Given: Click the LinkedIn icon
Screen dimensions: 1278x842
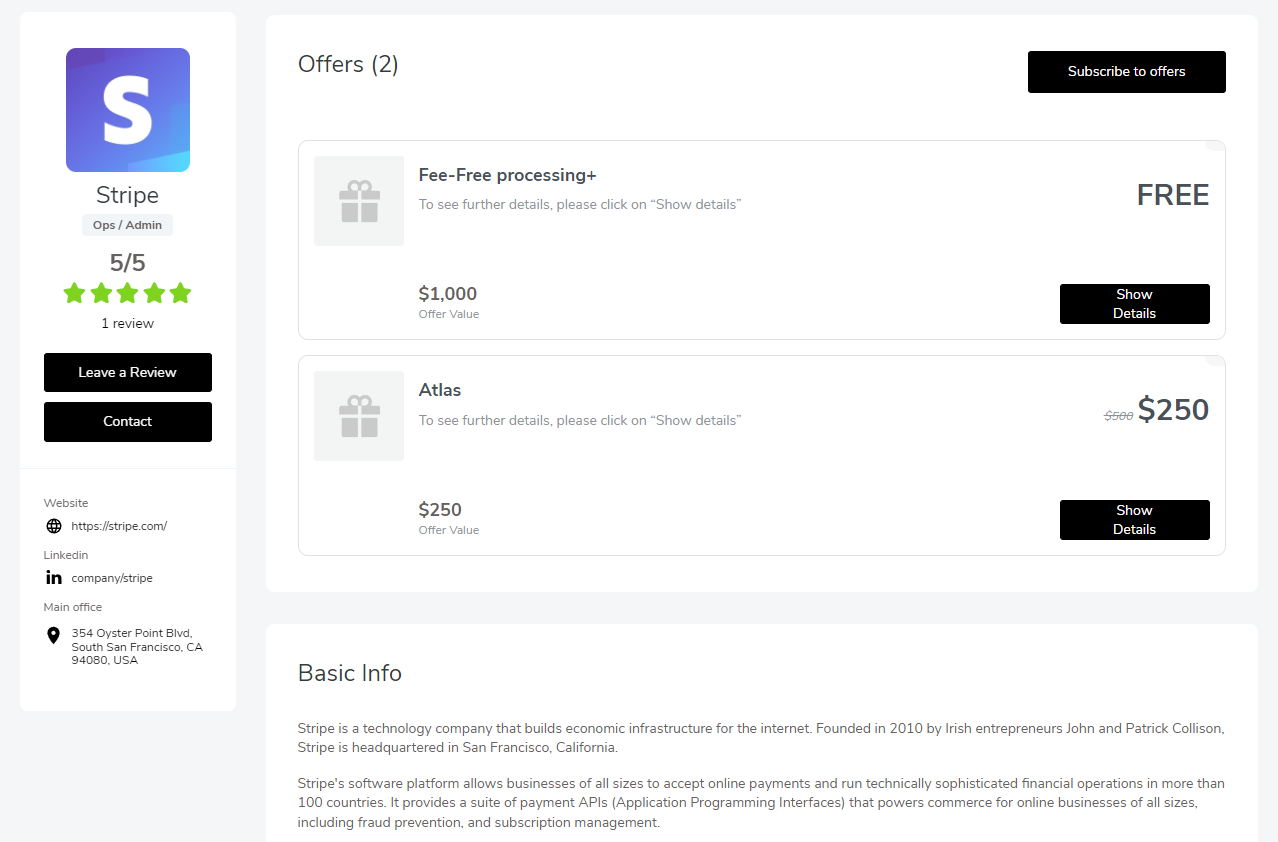Looking at the screenshot, I should 54,578.
